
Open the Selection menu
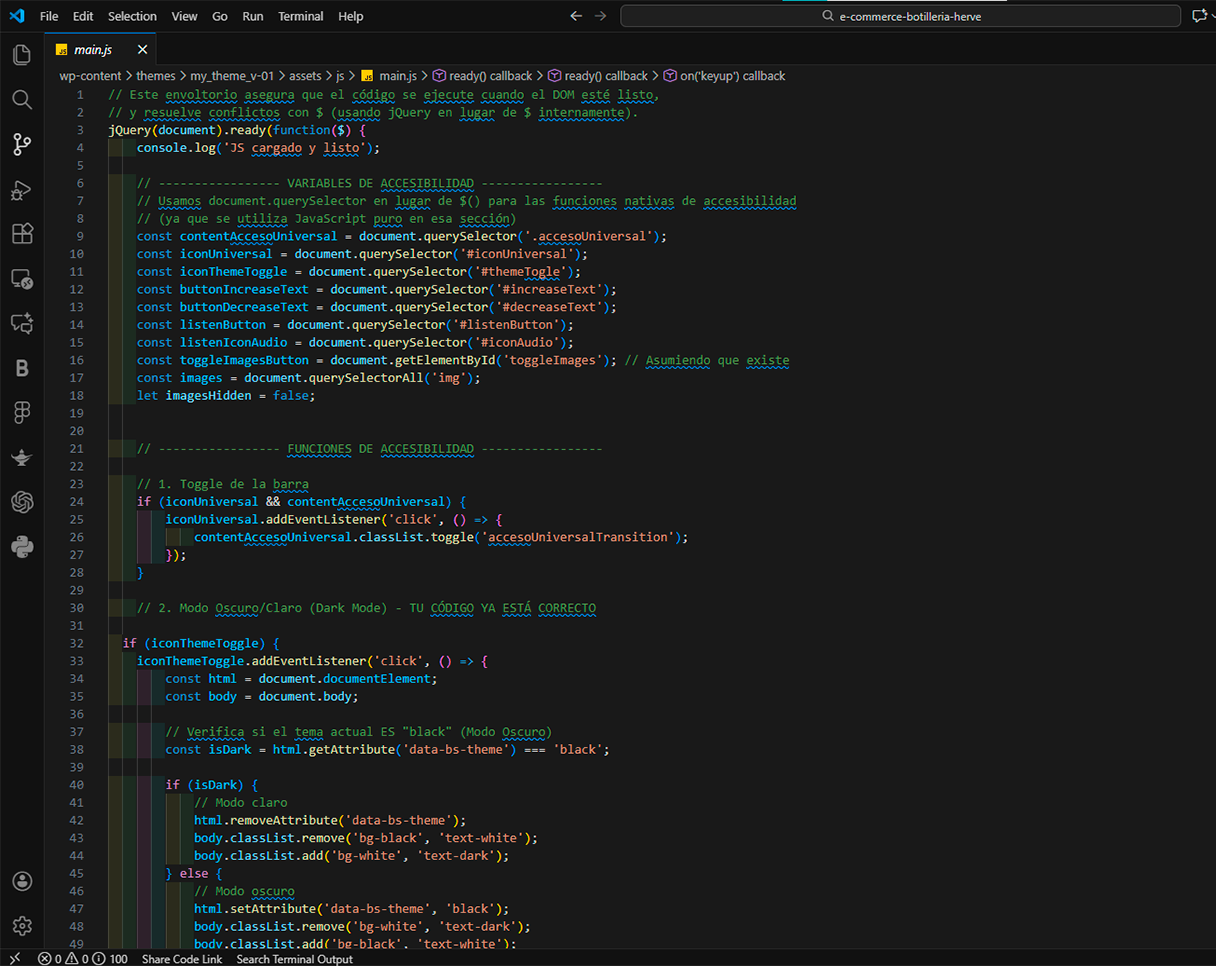pyautogui.click(x=132, y=16)
